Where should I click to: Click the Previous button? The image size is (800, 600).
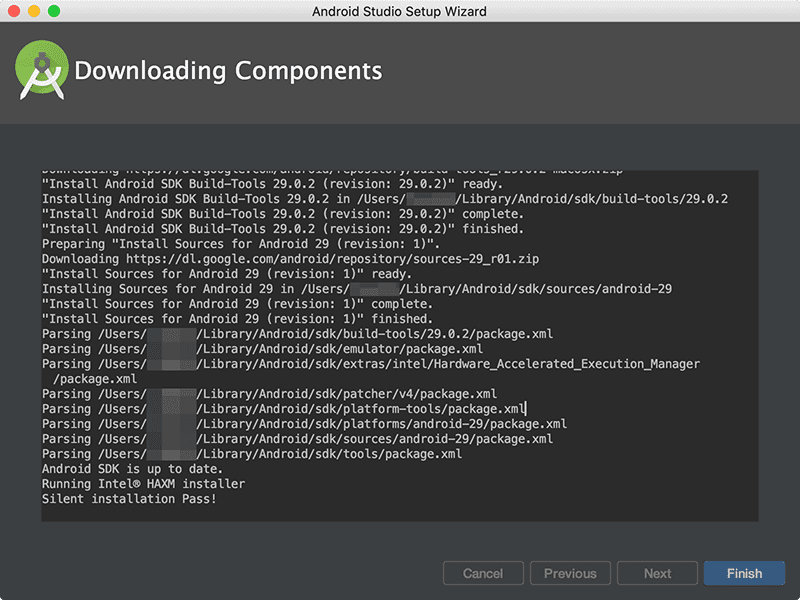[570, 573]
